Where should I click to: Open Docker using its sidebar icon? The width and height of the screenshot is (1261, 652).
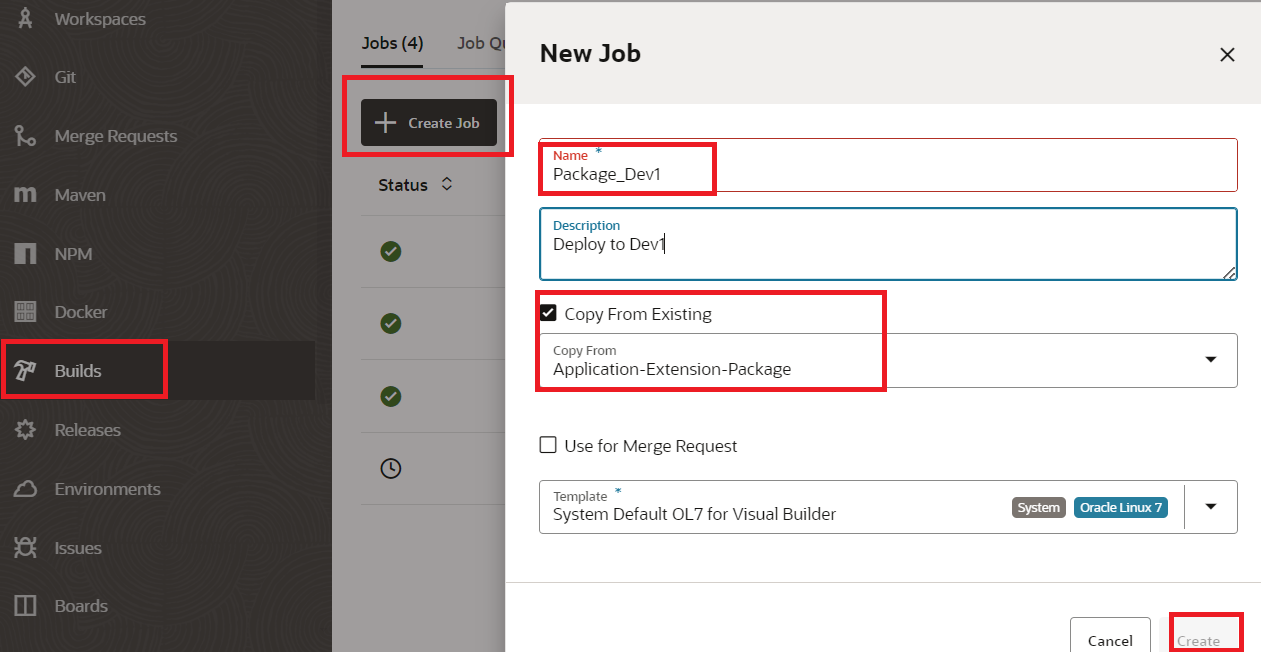click(25, 312)
